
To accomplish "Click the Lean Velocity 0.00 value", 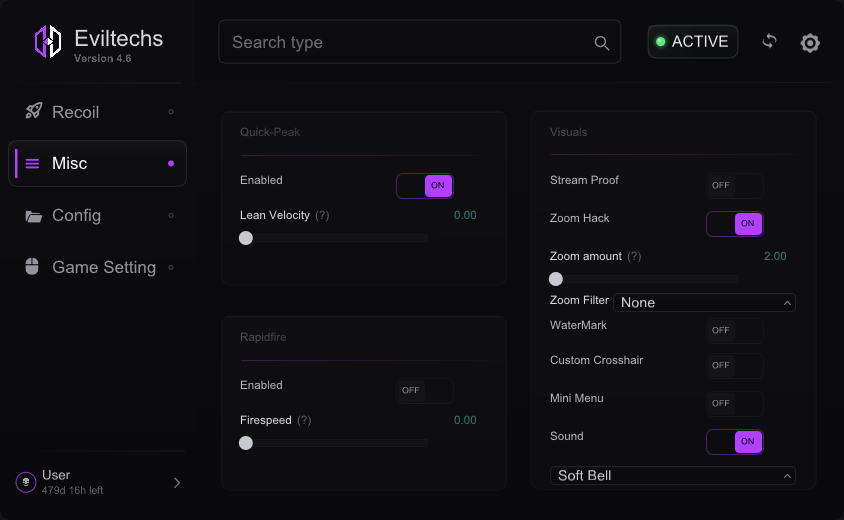I will (x=465, y=215).
